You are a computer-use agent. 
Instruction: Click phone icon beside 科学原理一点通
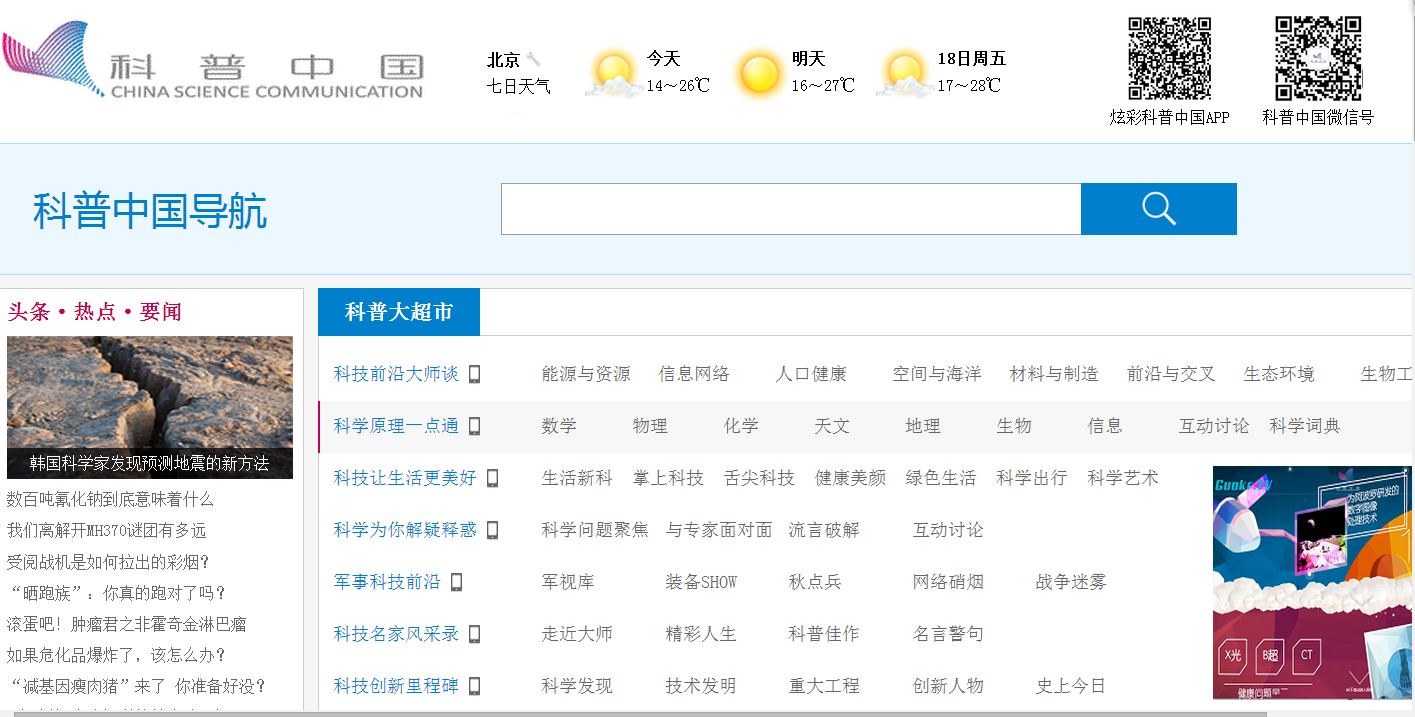tap(475, 426)
